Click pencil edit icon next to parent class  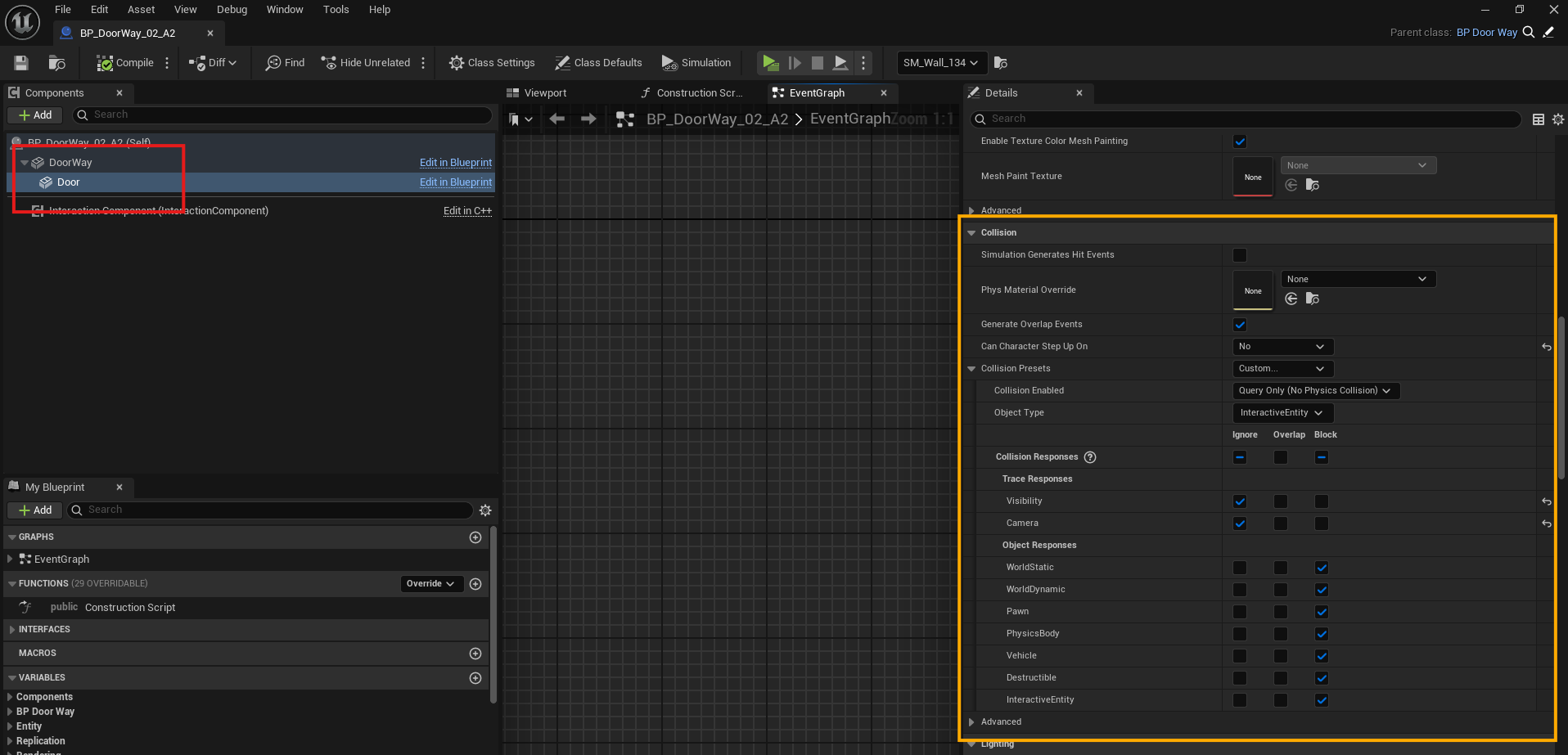click(x=1548, y=33)
